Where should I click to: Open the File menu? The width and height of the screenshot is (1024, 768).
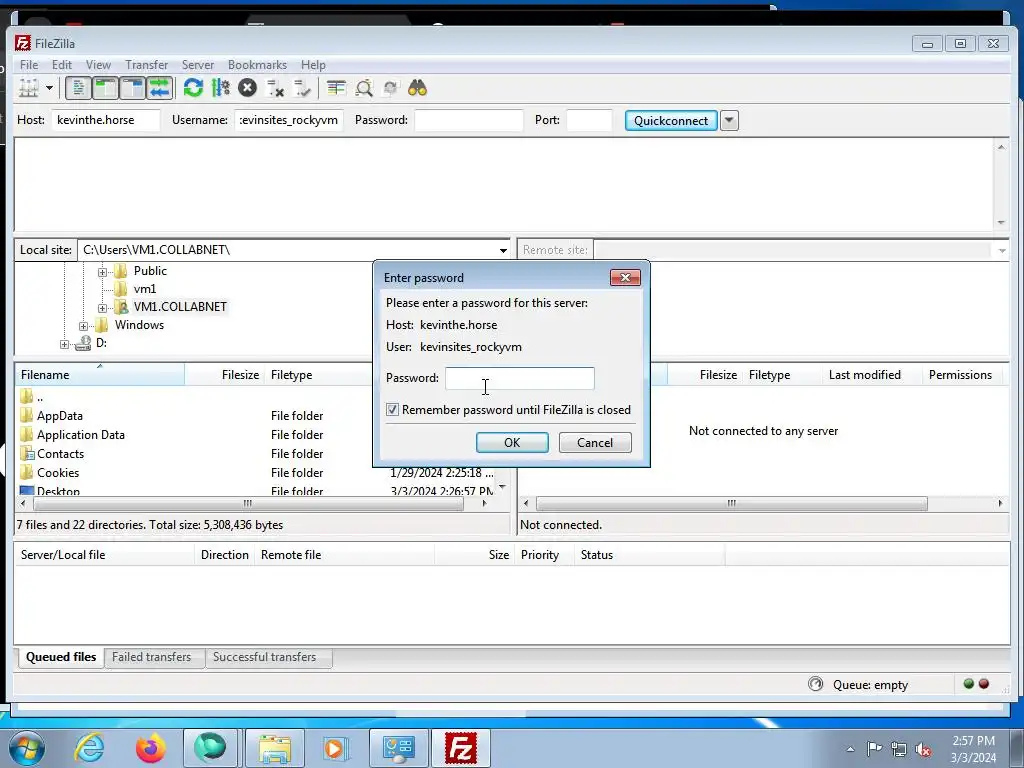pos(29,65)
